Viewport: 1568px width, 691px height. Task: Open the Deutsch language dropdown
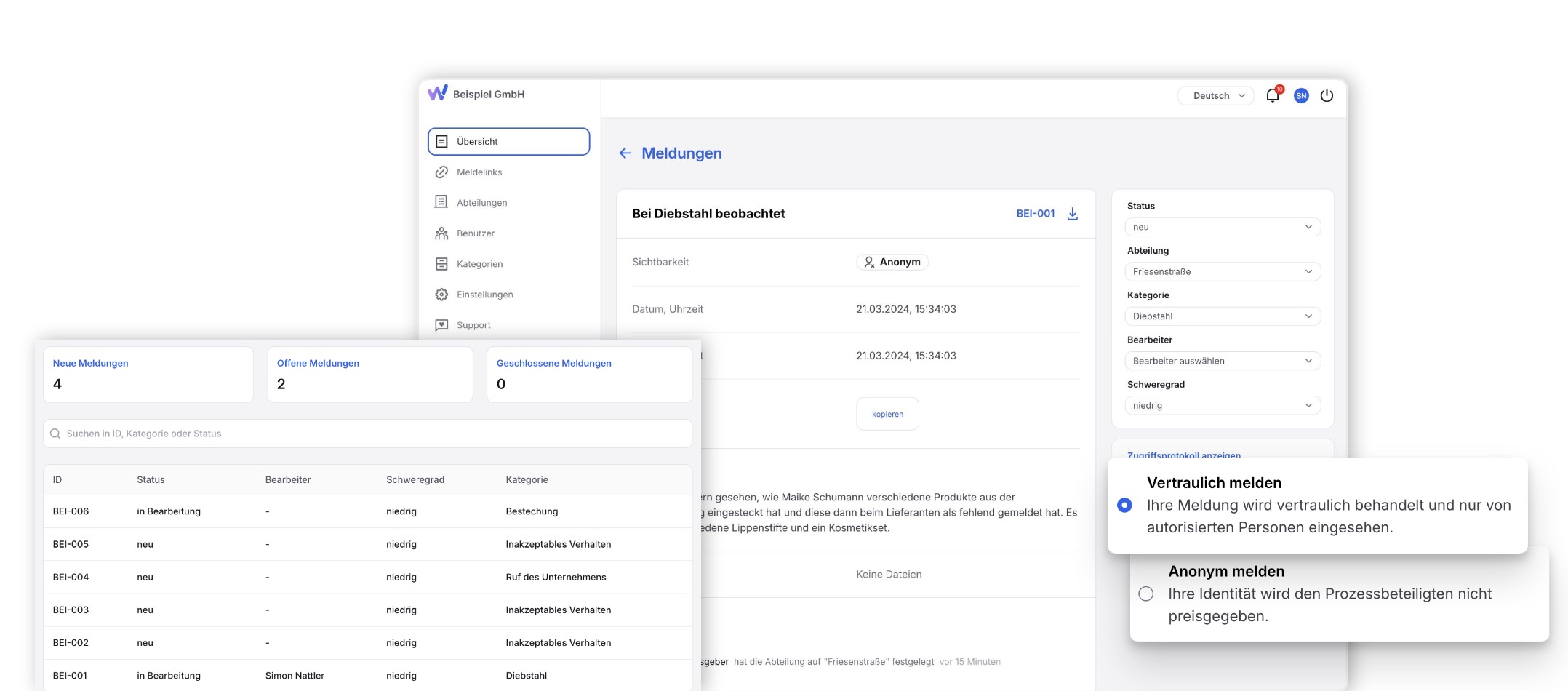pyautogui.click(x=1216, y=96)
